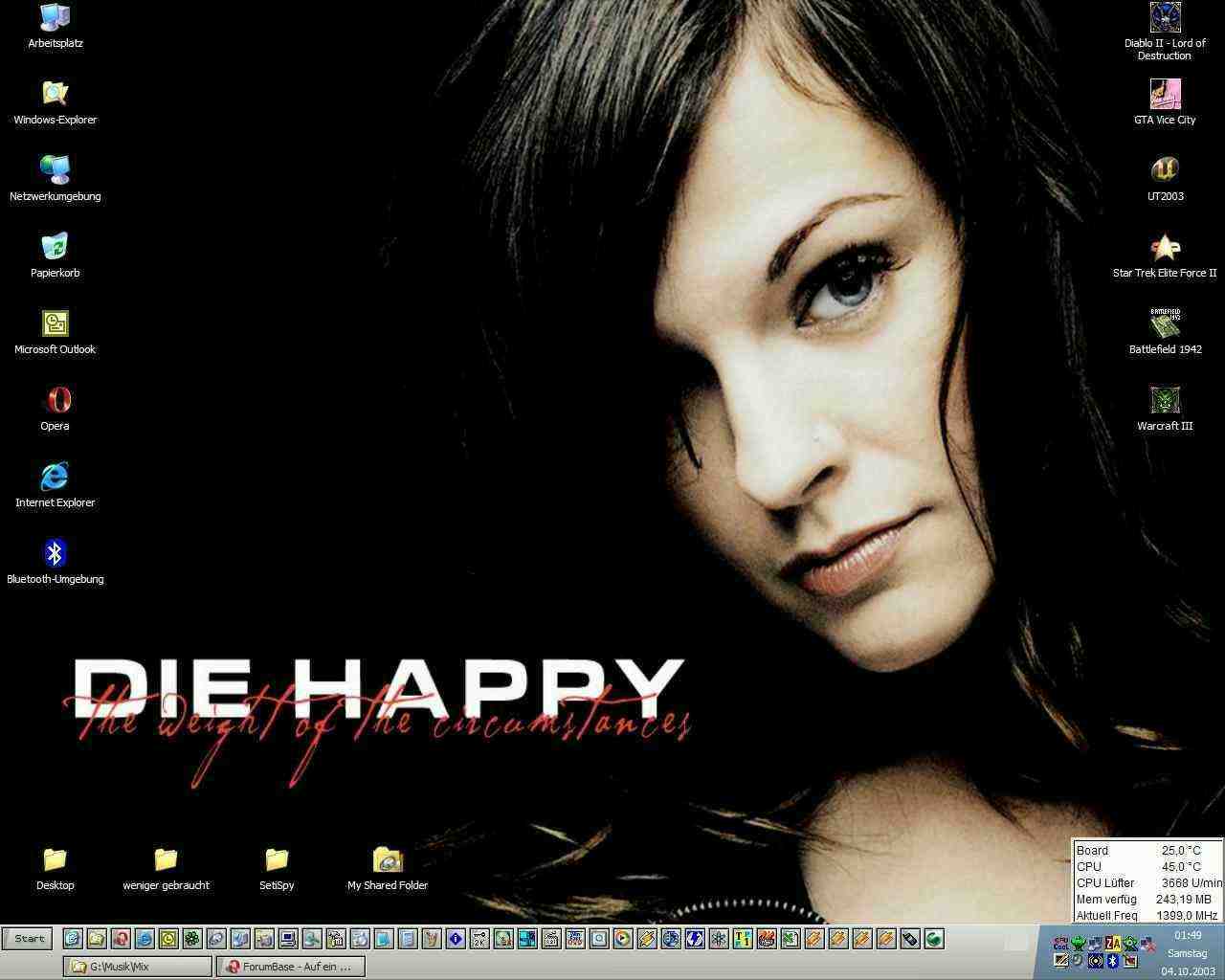This screenshot has height=980, width=1225.
Task: Launch Windows Media Player quick launch icon
Action: click(623, 939)
